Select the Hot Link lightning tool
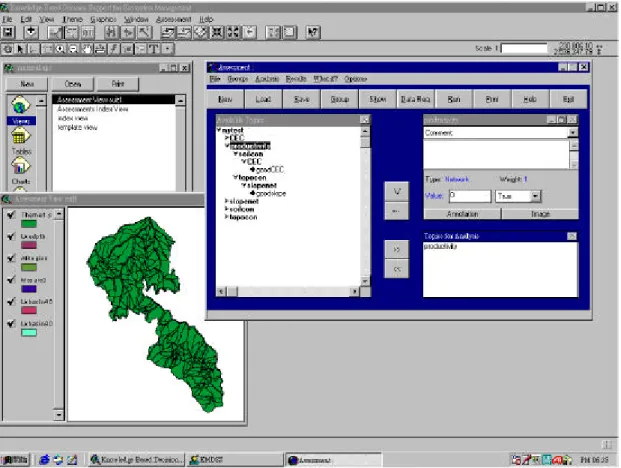 114,49
